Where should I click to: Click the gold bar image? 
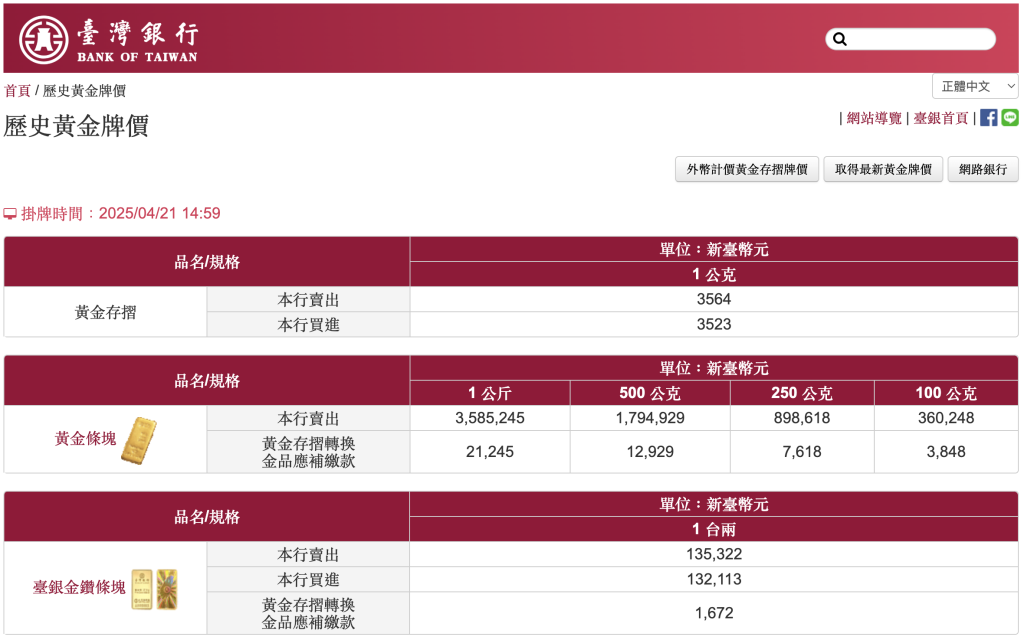[x=139, y=441]
